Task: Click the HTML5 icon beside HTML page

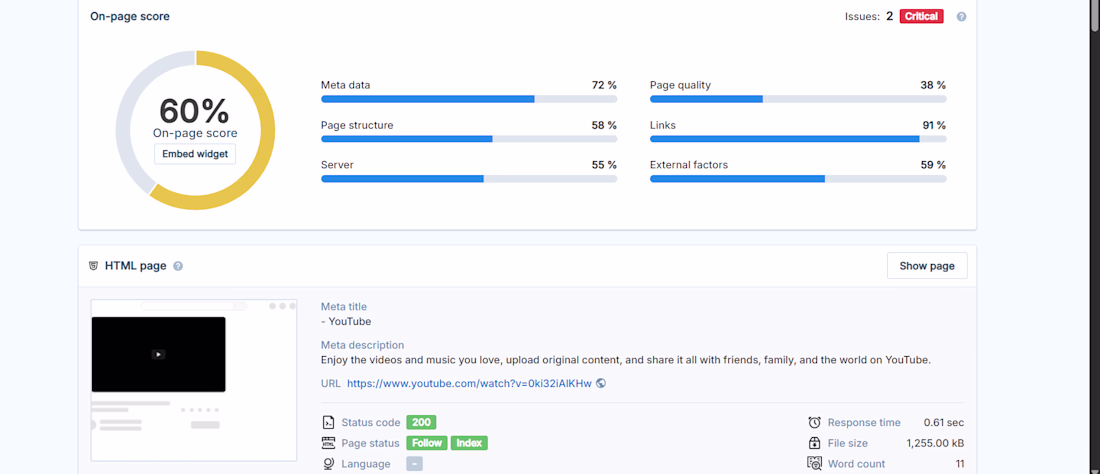Action: pyautogui.click(x=93, y=266)
